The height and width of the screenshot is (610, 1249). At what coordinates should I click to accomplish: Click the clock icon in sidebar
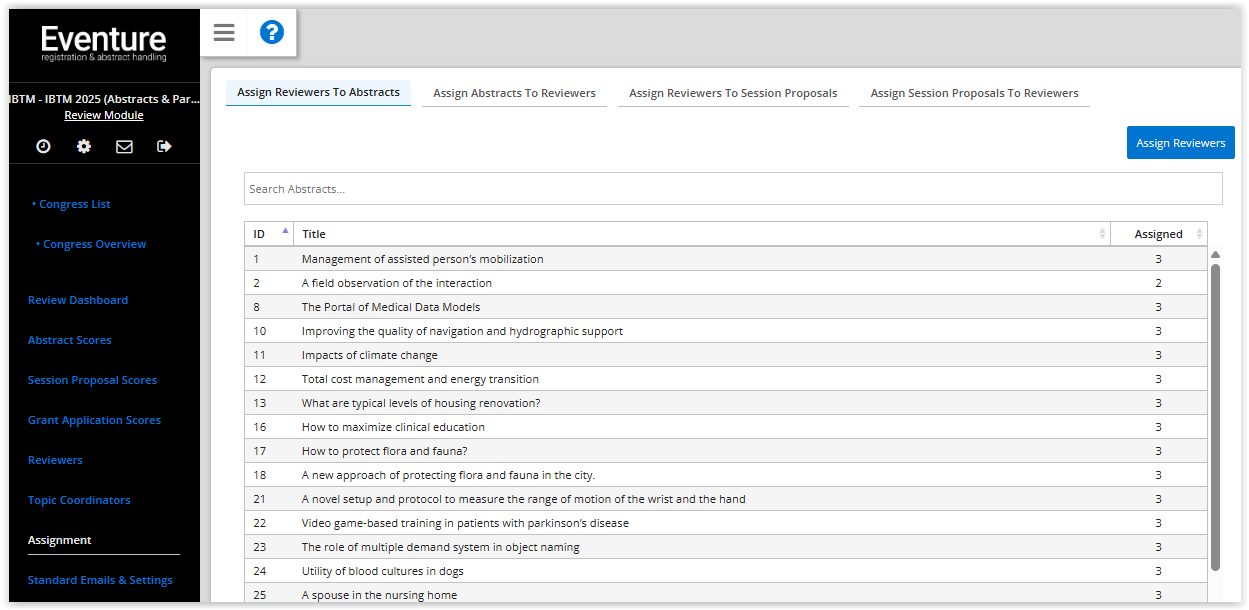point(43,146)
